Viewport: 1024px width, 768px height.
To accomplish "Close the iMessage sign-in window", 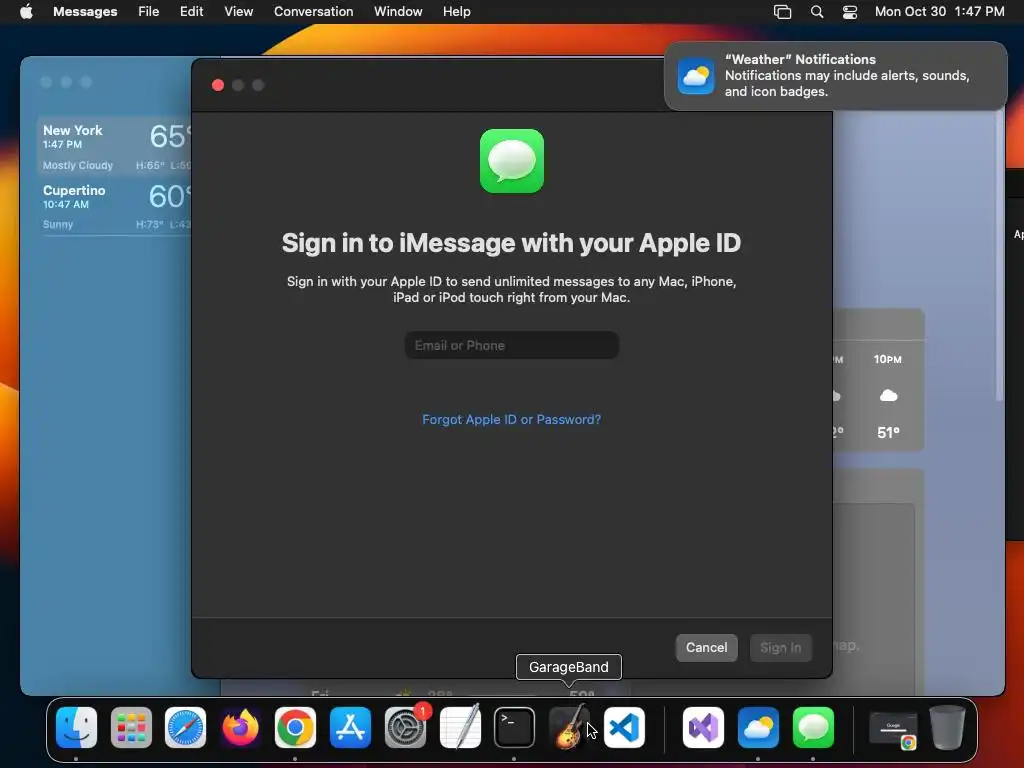I will [x=218, y=85].
